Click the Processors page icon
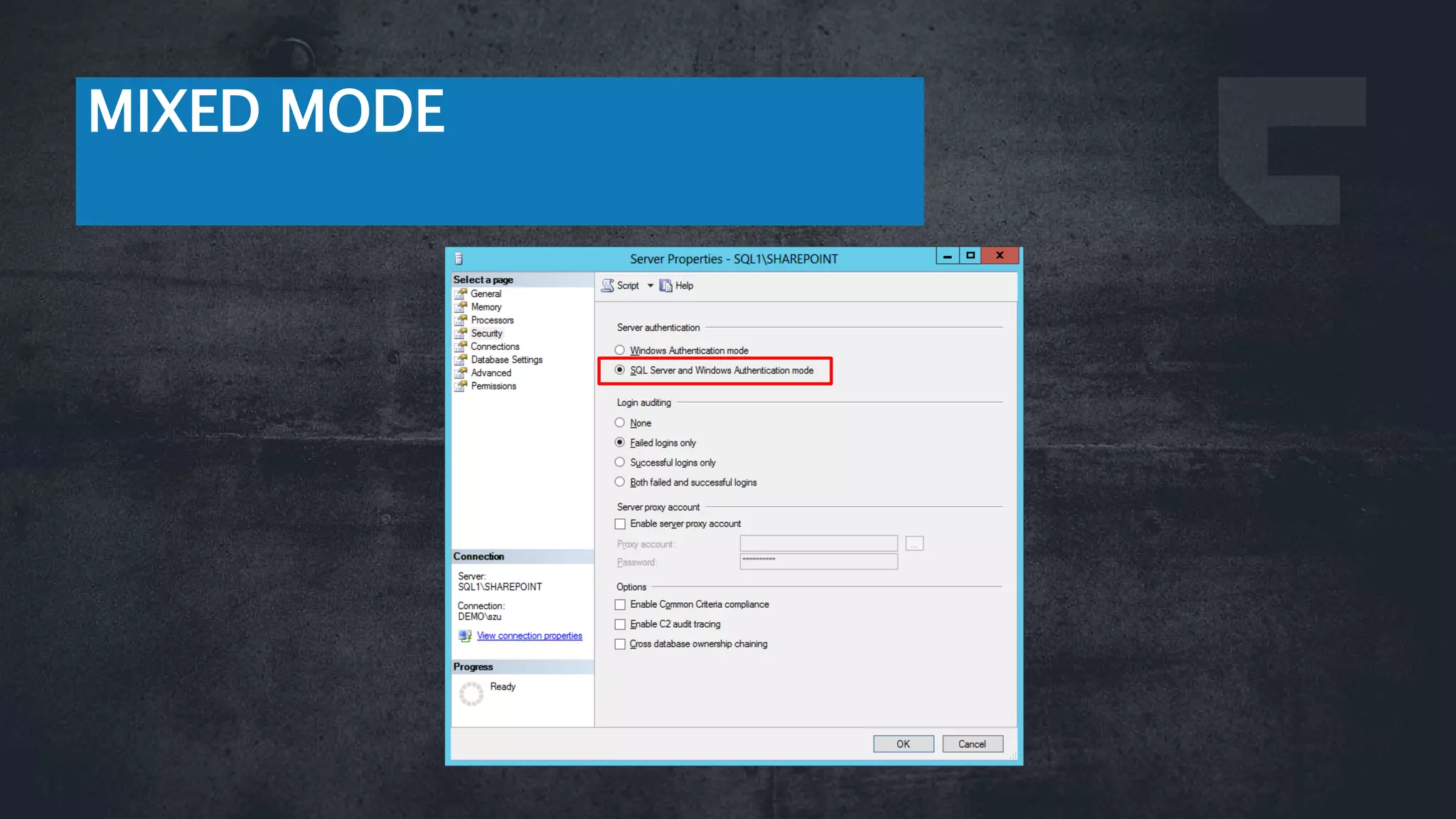Viewport: 1456px width, 819px height. 461,320
